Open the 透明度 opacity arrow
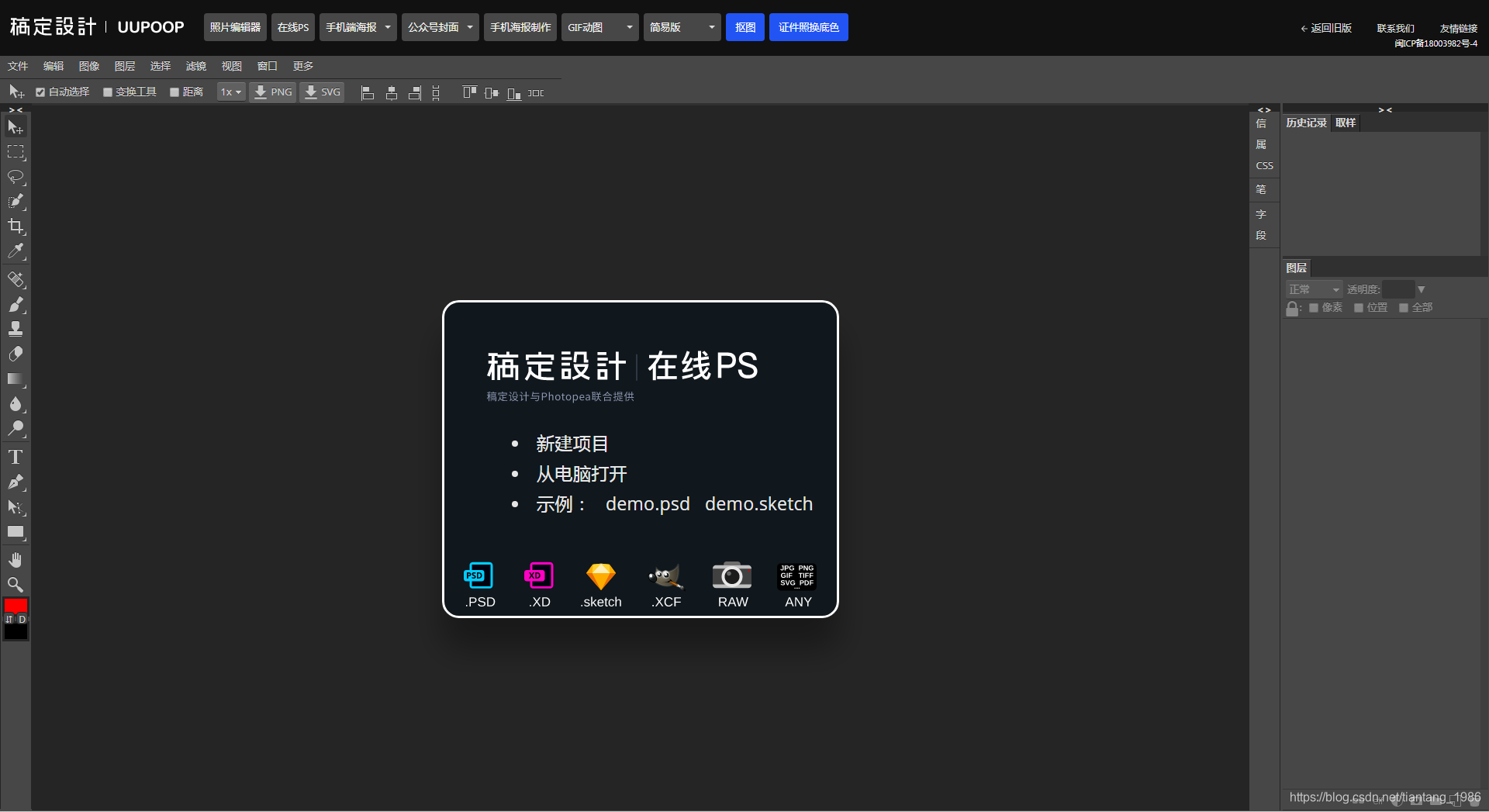Screen dimensions: 1489x812 1422,289
